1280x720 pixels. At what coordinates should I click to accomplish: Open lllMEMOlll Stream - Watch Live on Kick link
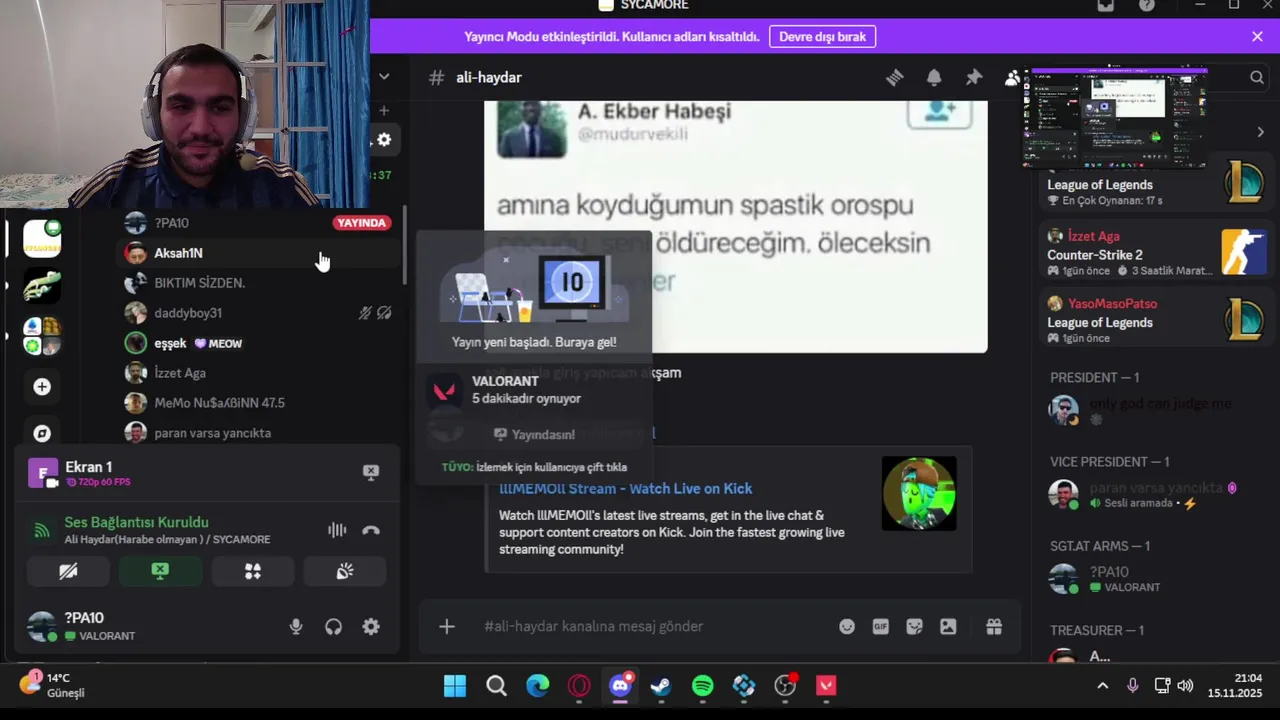(625, 488)
